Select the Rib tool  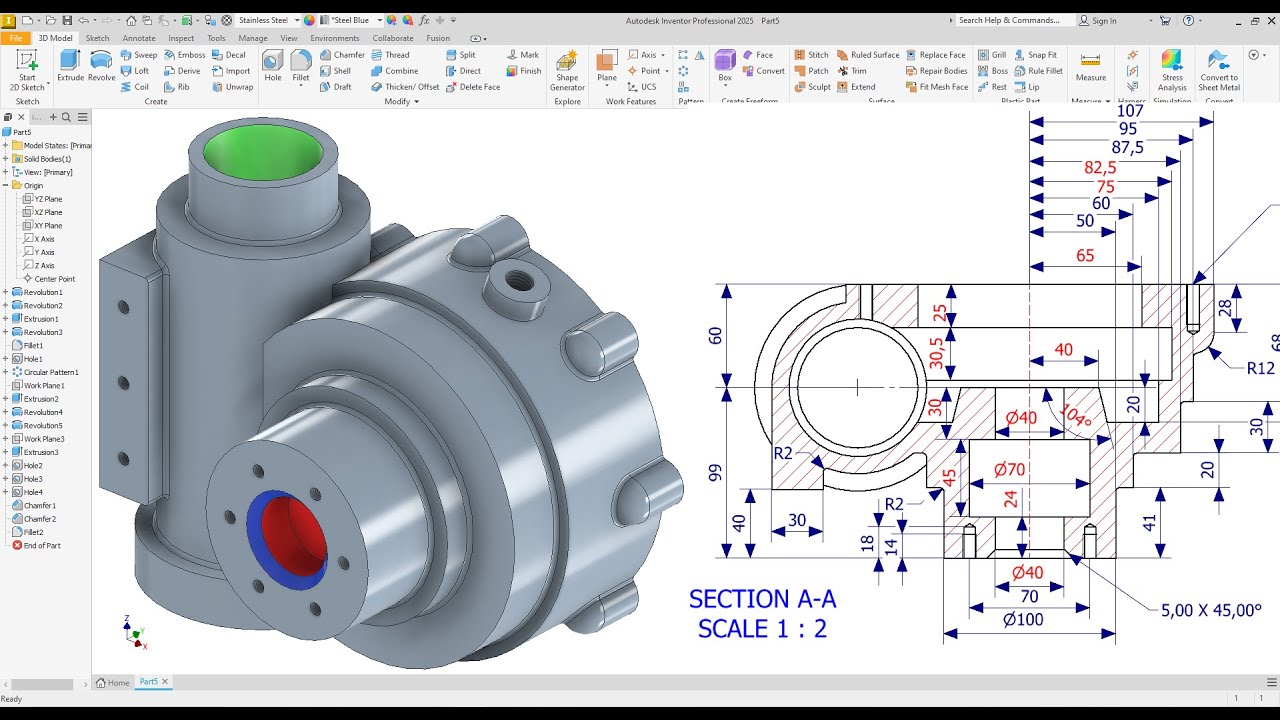176,87
